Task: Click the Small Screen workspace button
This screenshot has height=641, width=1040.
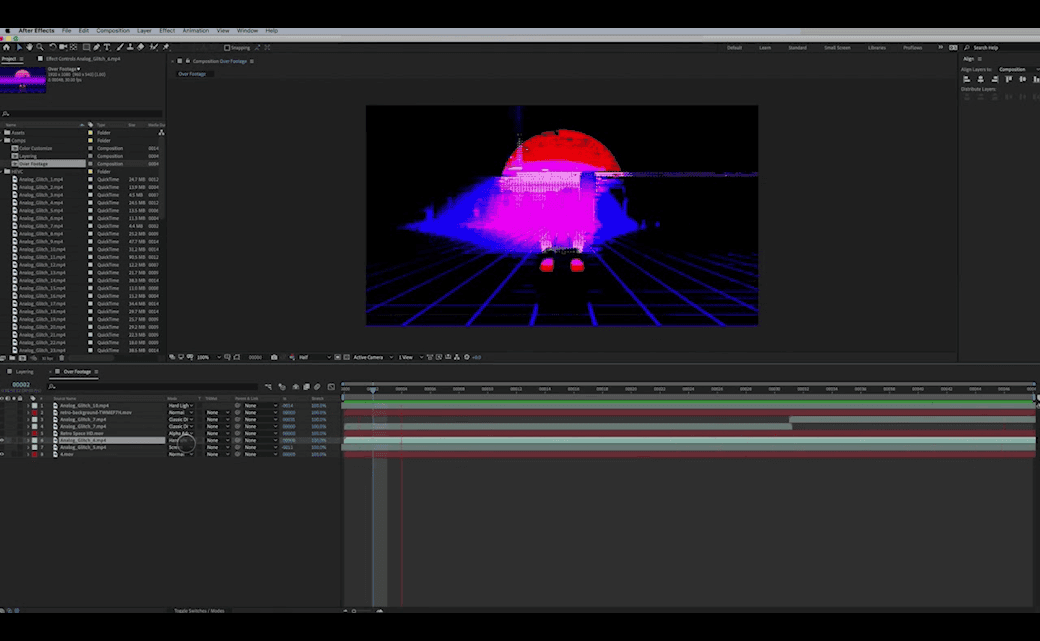Action: tap(837, 48)
